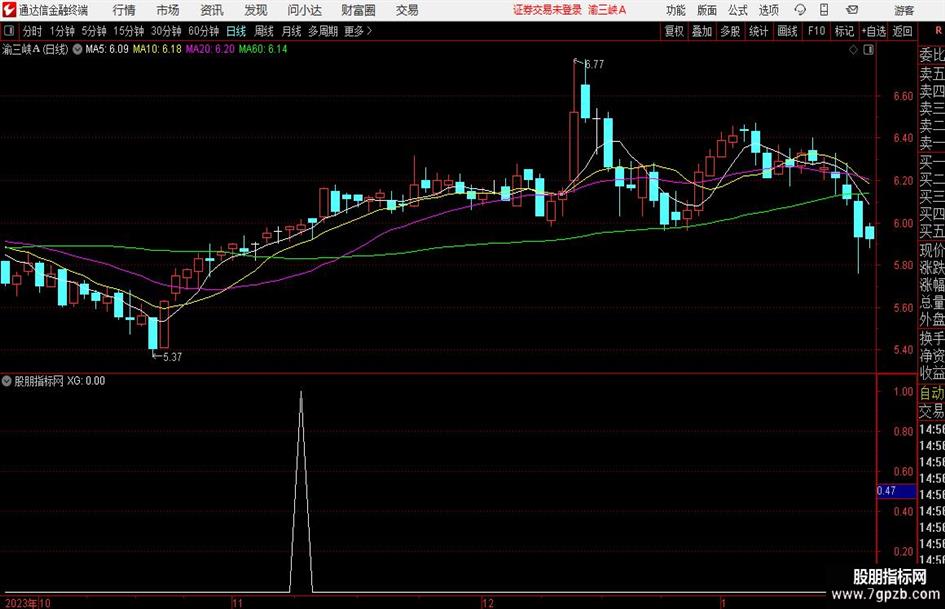Click the white XG signal spike
Screen dimensions: 945x609
pyautogui.click(x=301, y=491)
